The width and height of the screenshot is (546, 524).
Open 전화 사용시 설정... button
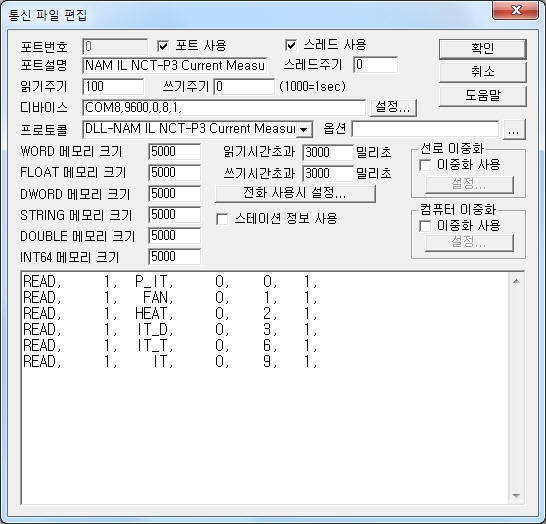point(295,193)
